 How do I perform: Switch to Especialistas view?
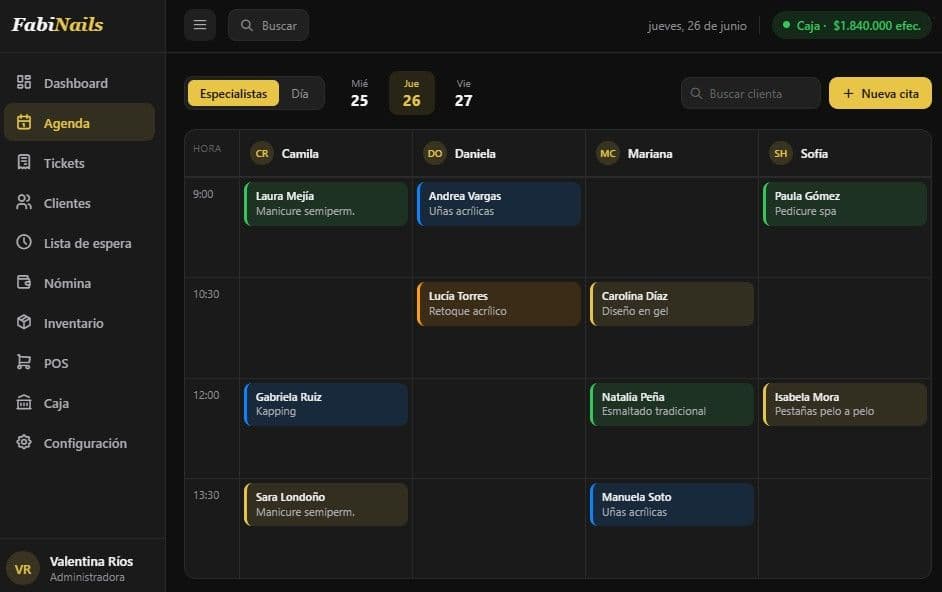pyautogui.click(x=233, y=94)
